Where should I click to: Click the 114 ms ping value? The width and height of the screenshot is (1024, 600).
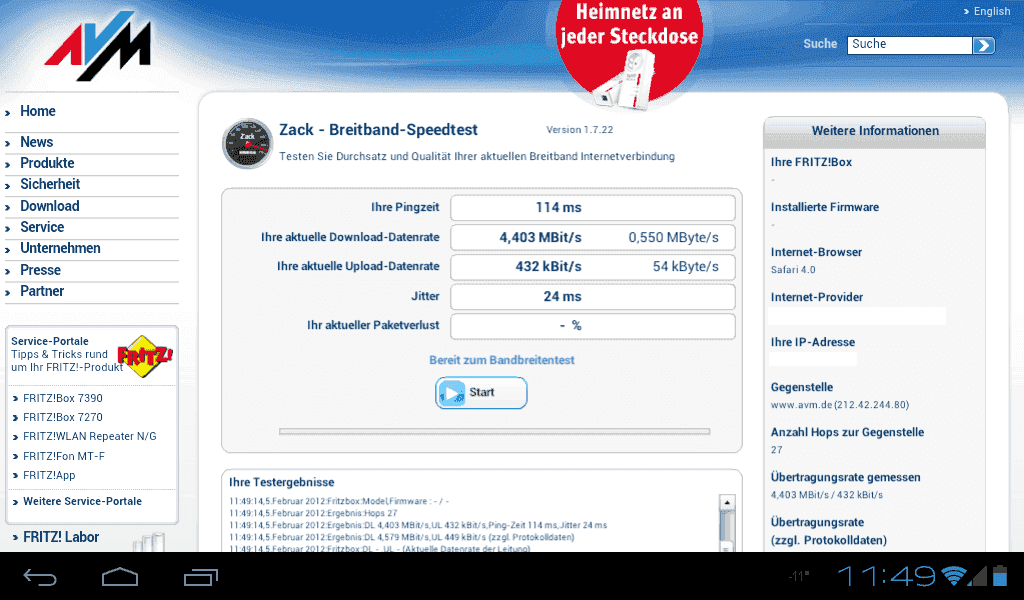coord(558,208)
